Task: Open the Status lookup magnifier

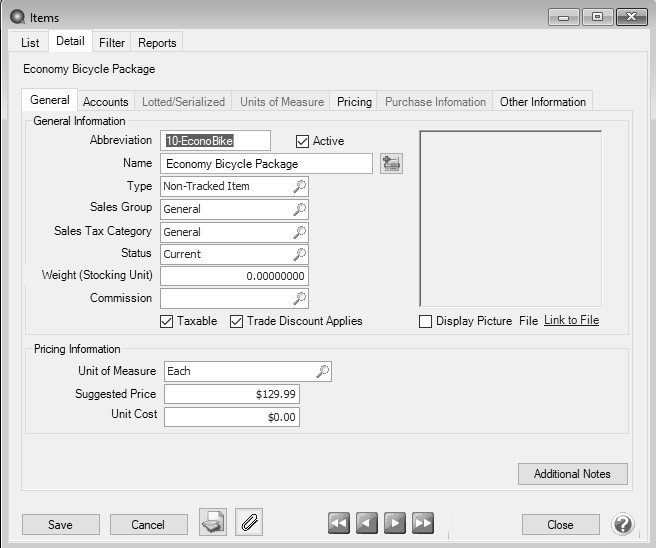Action: [x=299, y=254]
